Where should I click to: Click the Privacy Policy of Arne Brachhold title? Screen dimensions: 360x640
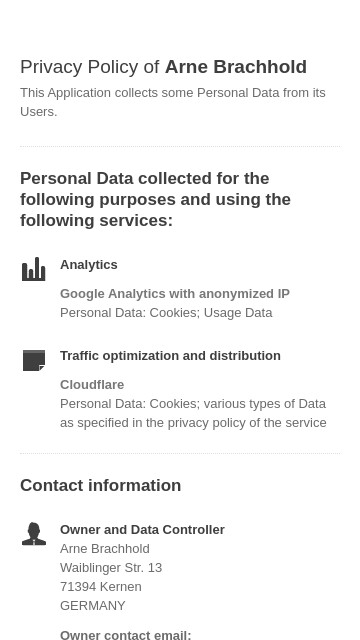pyautogui.click(x=163, y=67)
